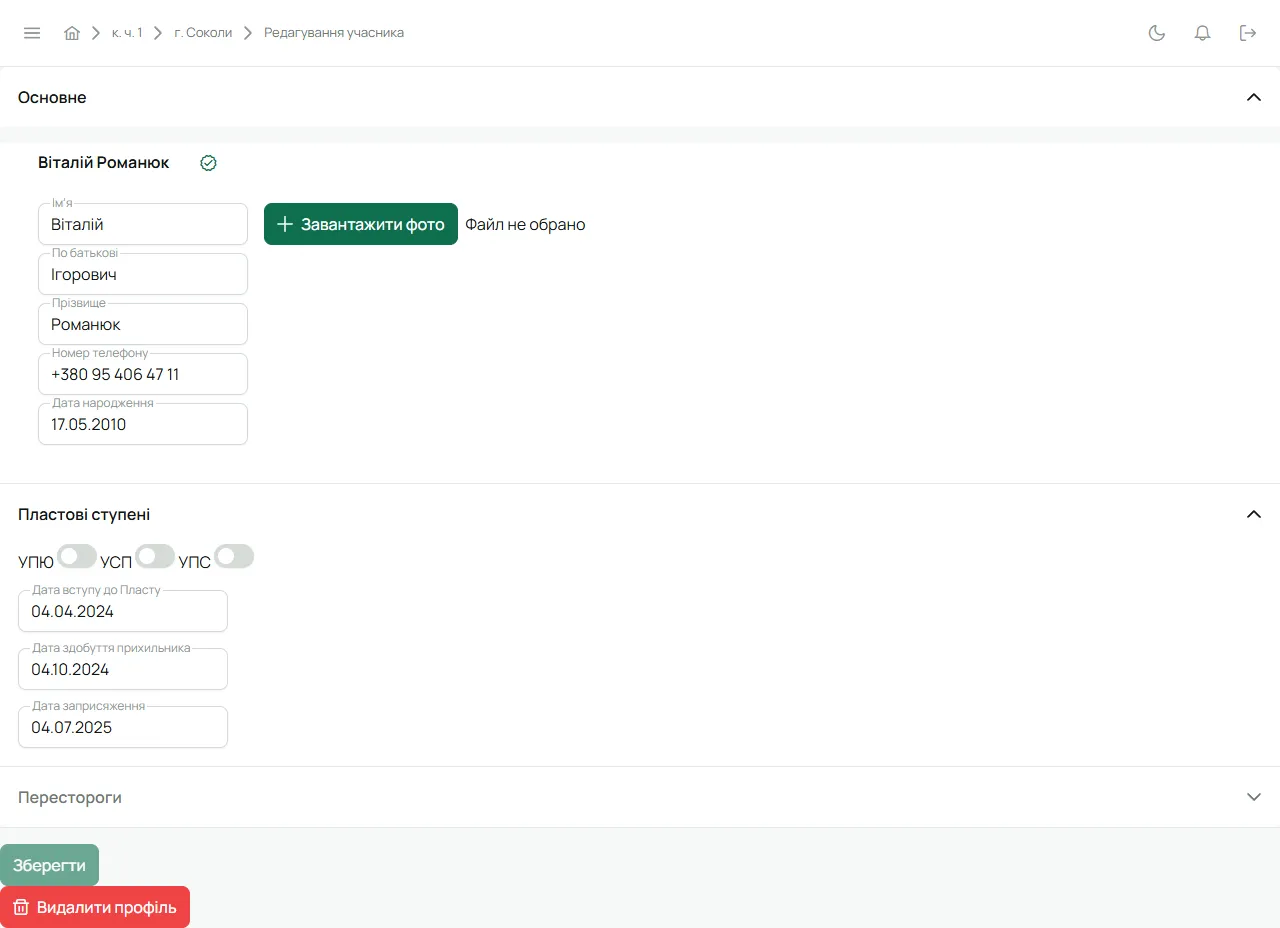Open the г. Соколи breadcrumb
The image size is (1280, 928).
[x=203, y=33]
